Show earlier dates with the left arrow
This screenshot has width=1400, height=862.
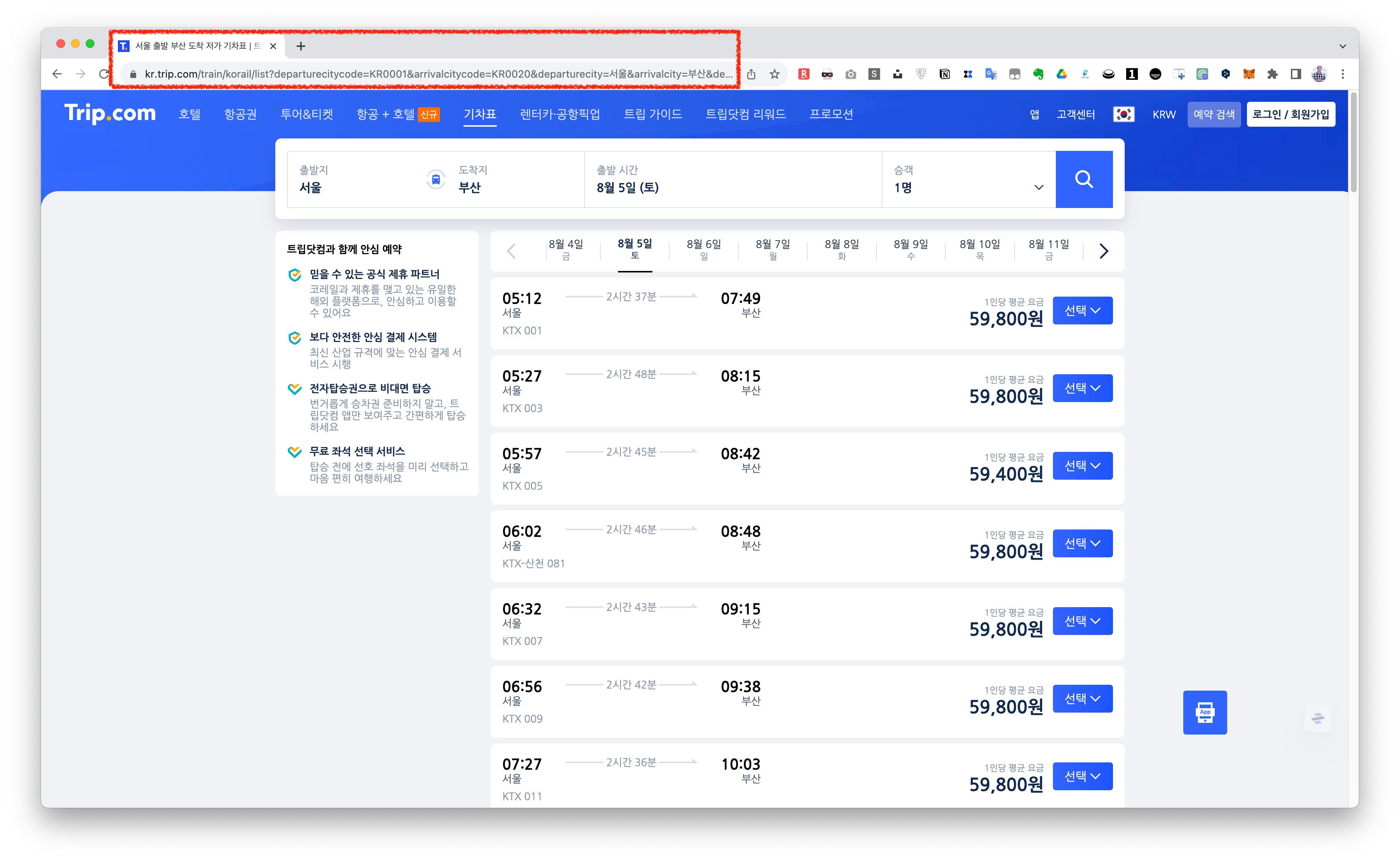click(511, 251)
